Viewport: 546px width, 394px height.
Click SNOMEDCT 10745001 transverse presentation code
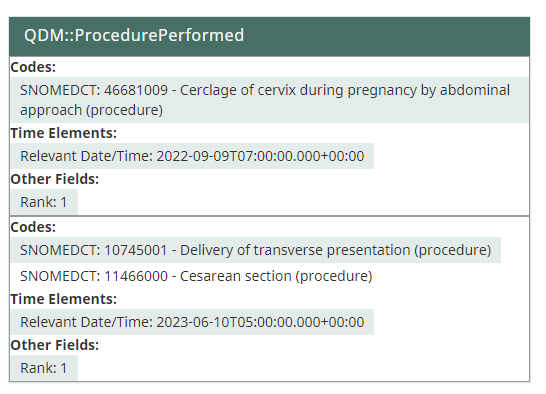(x=256, y=250)
